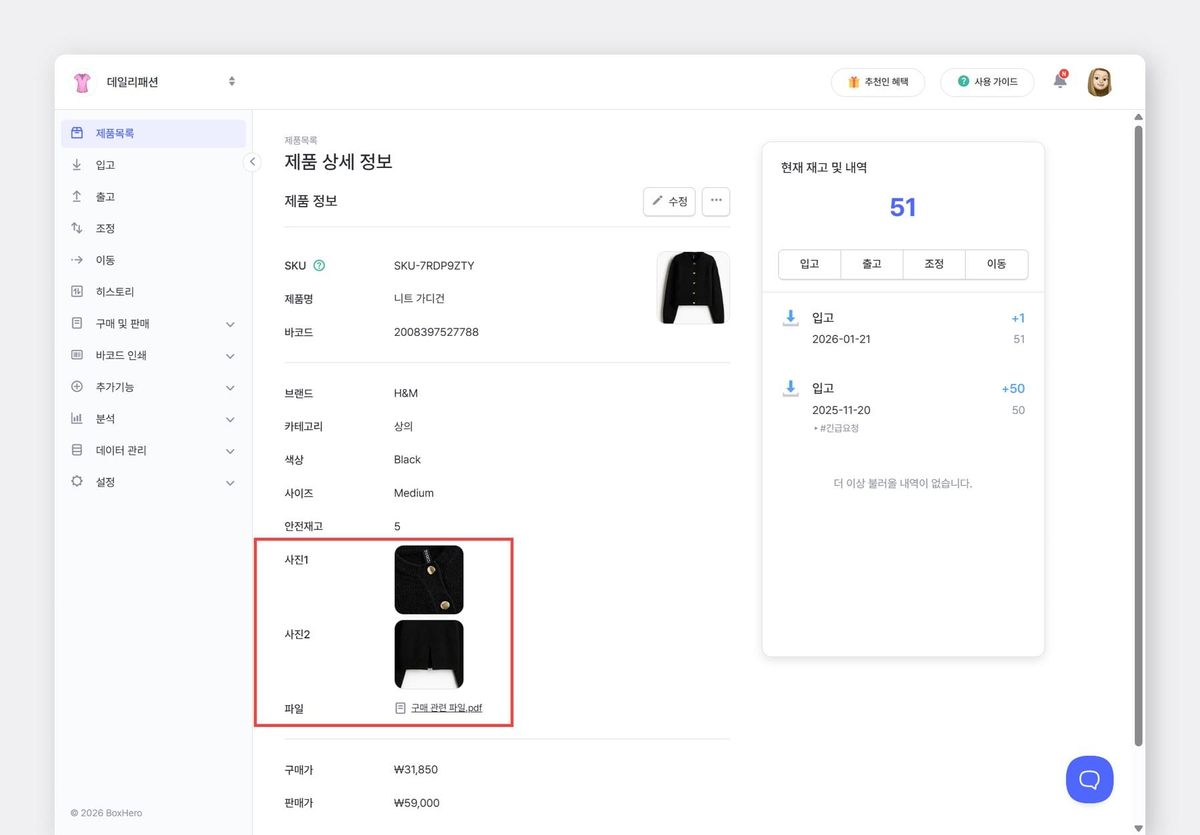Switch to the 출고 tab in inventory panel
This screenshot has height=835, width=1200.
click(x=871, y=264)
